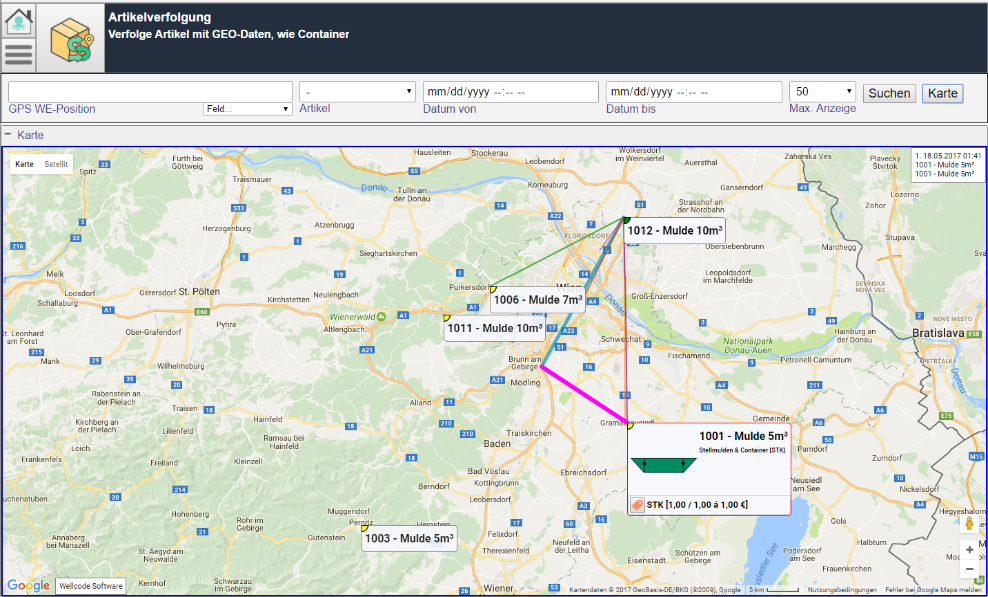Click the GPS WE-Position input field
Viewport: 988px width, 597px height.
pyautogui.click(x=150, y=92)
